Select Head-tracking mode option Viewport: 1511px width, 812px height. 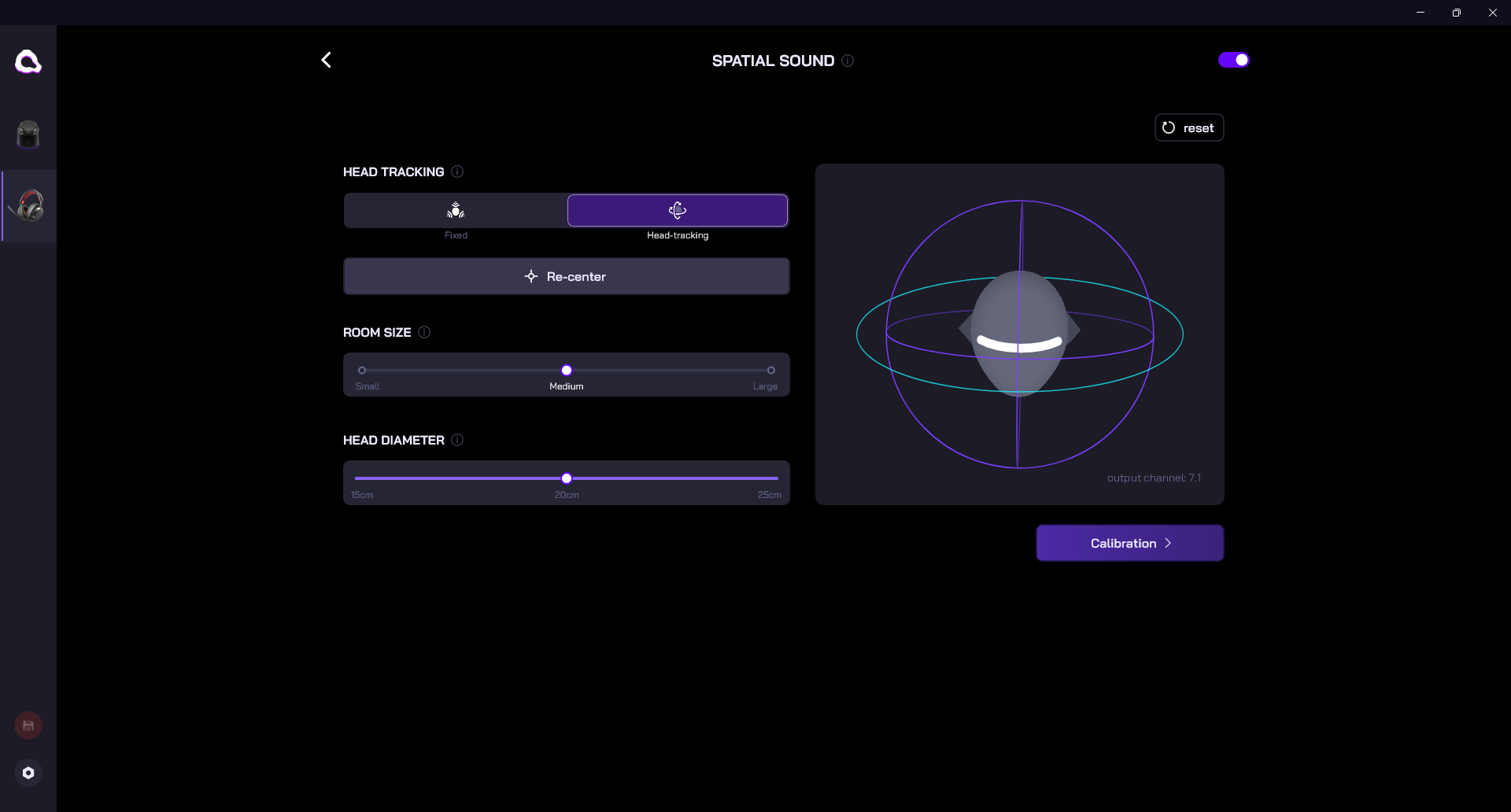[678, 210]
